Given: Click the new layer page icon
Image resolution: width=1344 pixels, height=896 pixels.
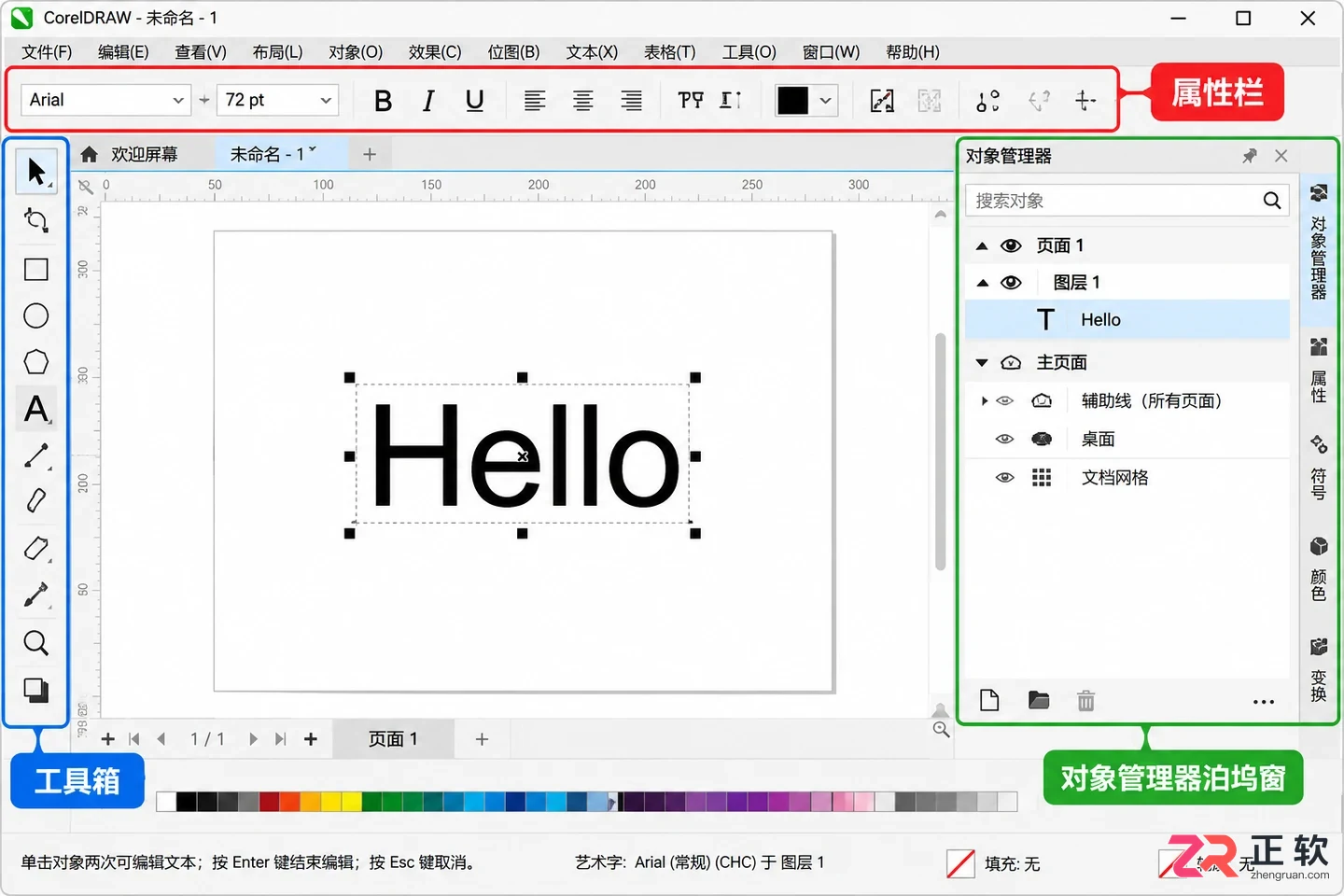Looking at the screenshot, I should 989,700.
